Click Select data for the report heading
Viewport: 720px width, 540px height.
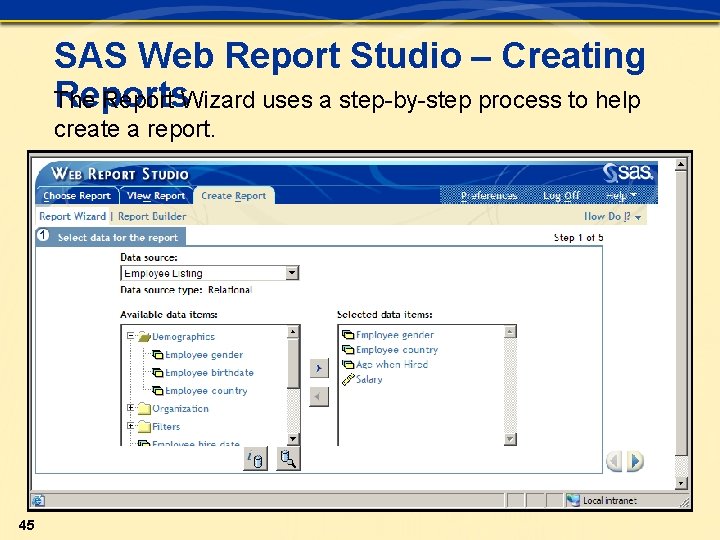[118, 237]
